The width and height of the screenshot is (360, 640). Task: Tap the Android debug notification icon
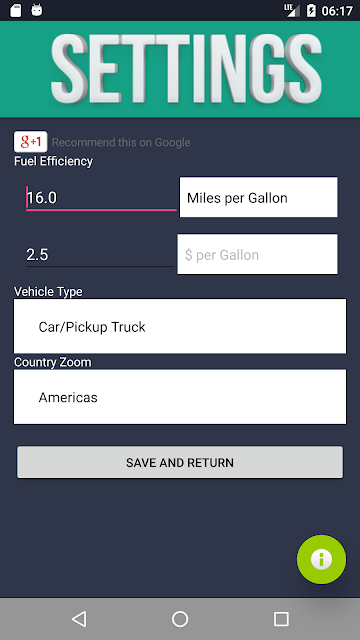[37, 11]
